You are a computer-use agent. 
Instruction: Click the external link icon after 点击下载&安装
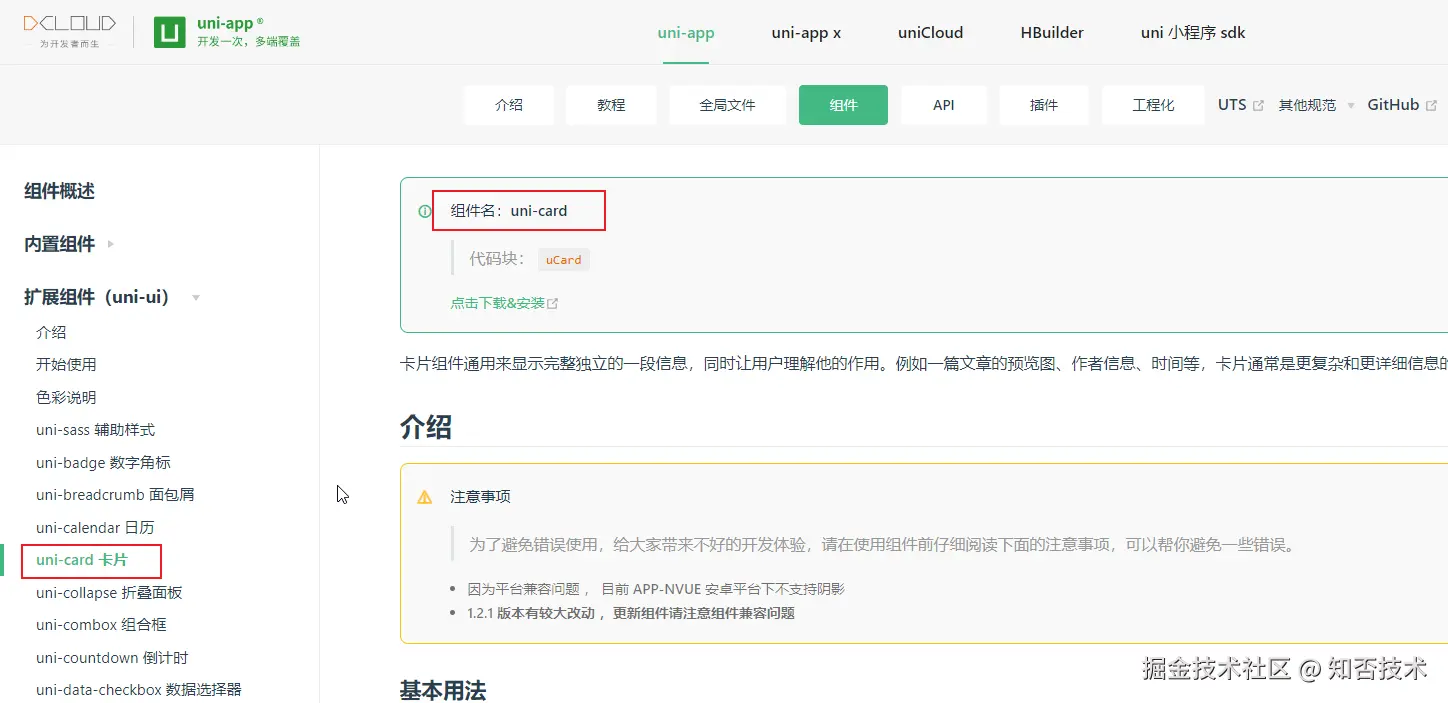click(553, 303)
